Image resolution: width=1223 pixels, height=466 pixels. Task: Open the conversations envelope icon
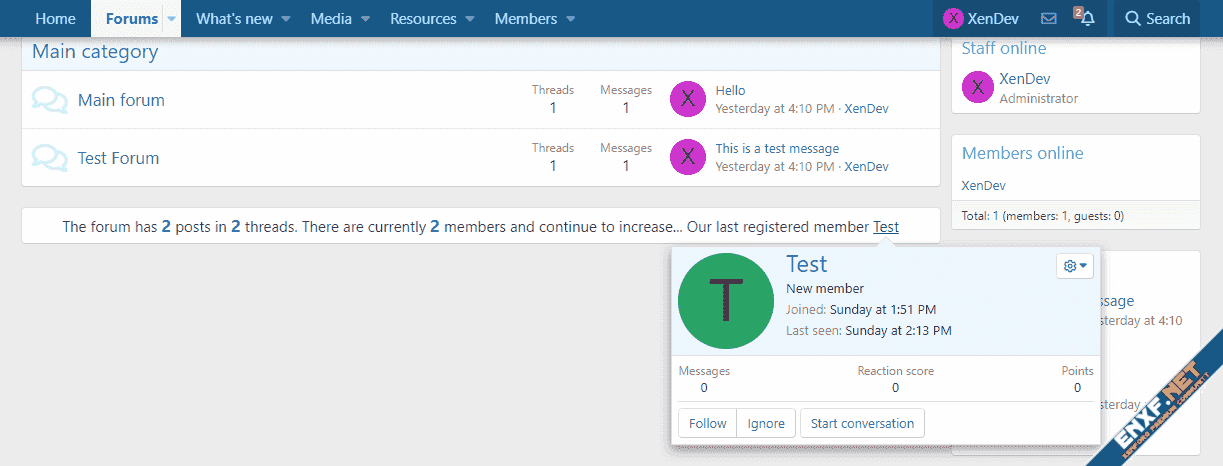[1049, 18]
